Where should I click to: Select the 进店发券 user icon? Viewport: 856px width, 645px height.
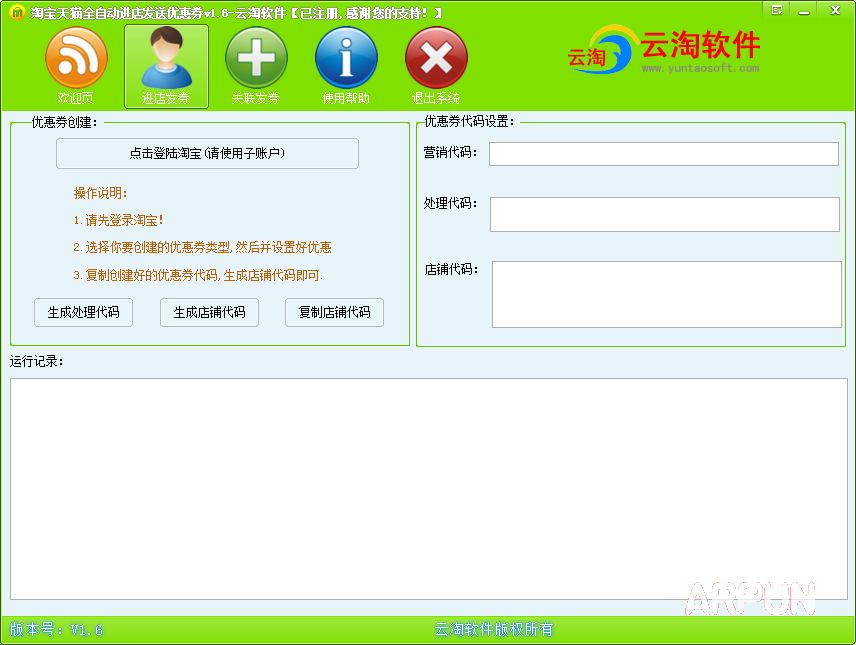166,58
